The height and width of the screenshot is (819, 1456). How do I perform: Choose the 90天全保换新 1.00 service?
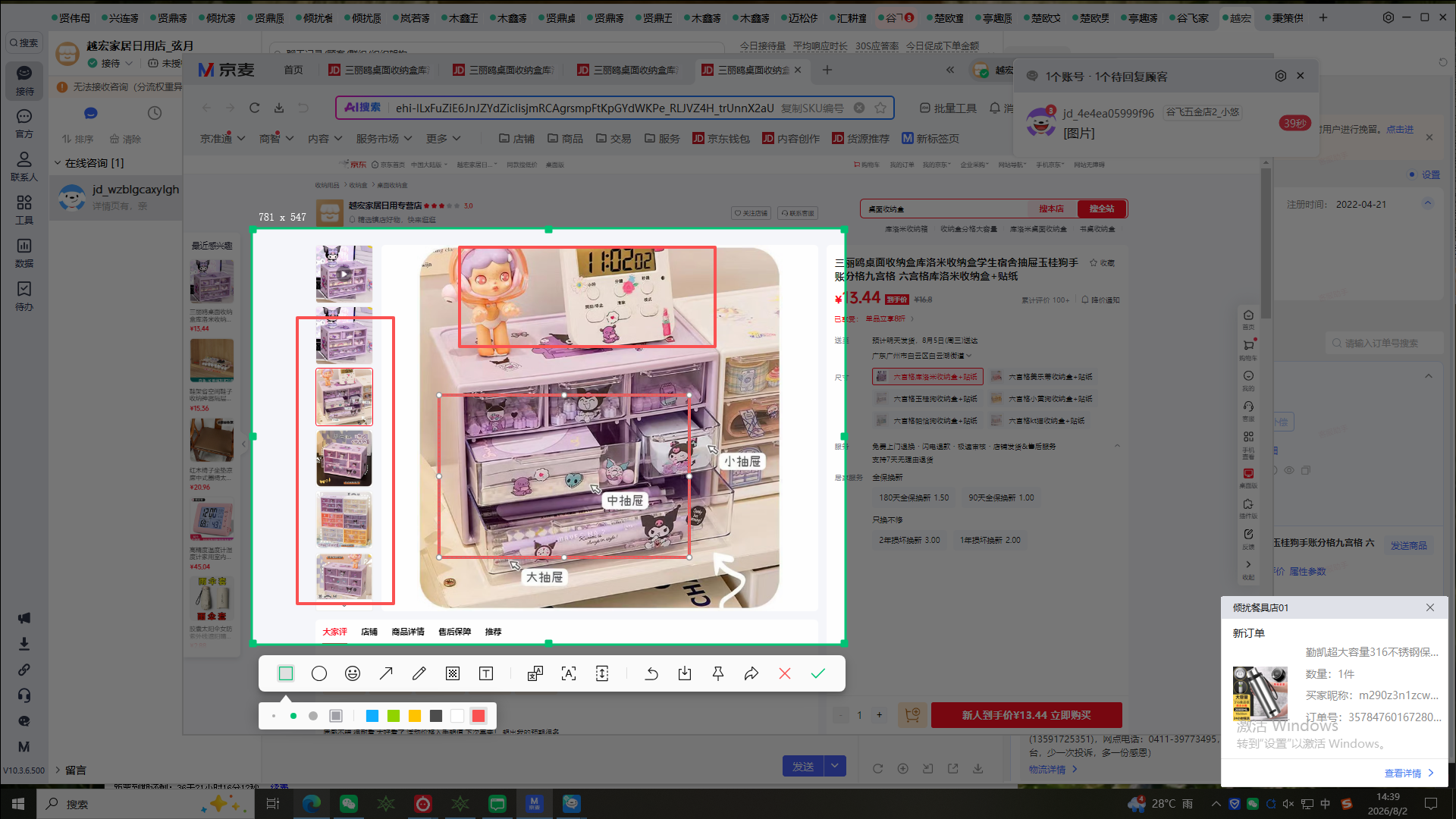click(x=1001, y=497)
